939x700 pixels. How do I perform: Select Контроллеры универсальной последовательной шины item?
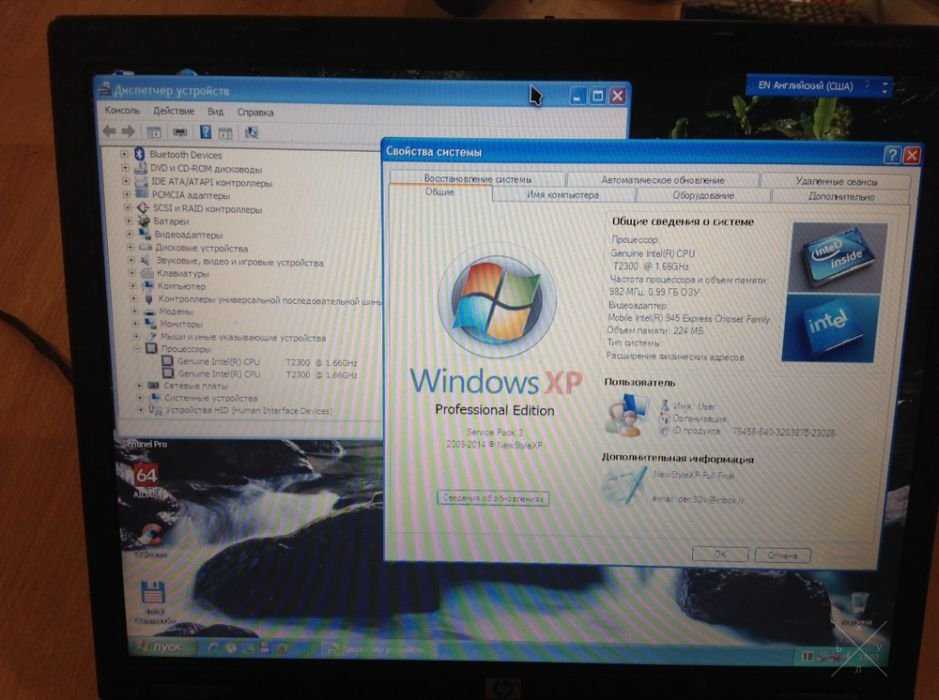[269, 299]
